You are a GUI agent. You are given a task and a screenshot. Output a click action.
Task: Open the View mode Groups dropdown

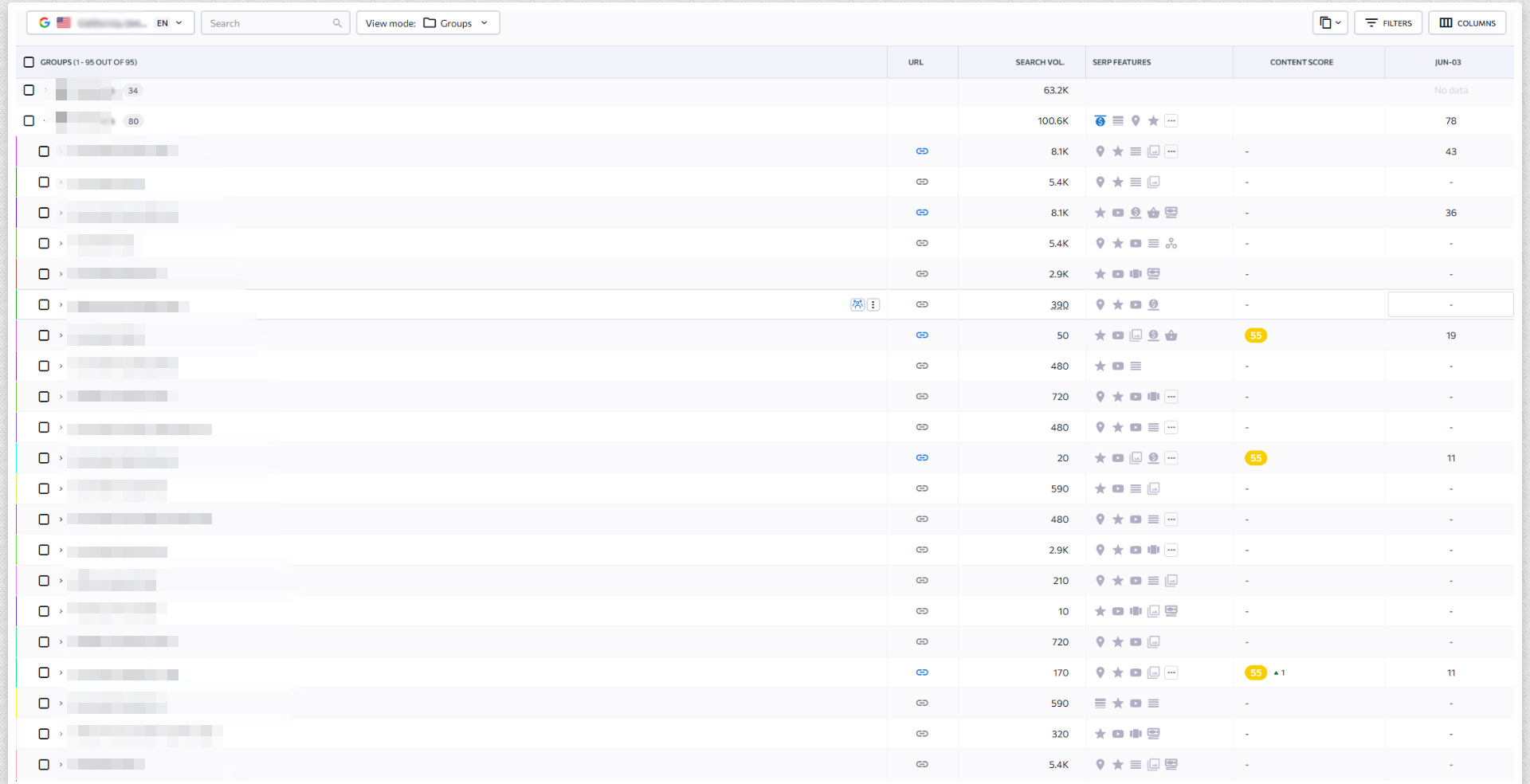pos(428,23)
